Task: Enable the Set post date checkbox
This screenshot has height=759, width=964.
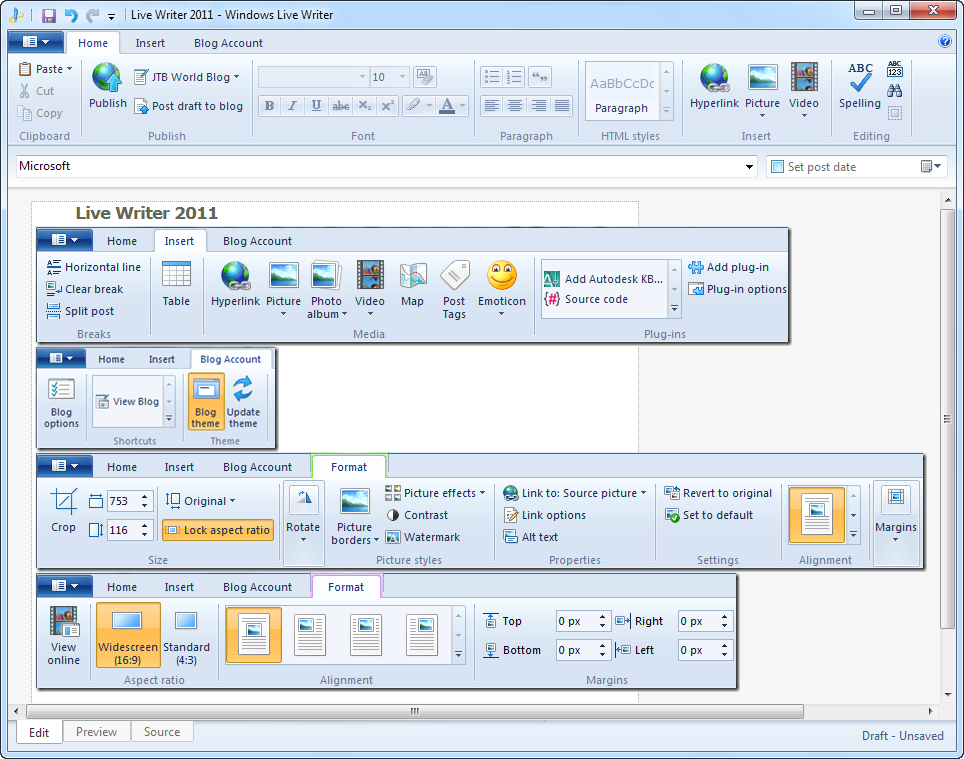Action: (778, 167)
